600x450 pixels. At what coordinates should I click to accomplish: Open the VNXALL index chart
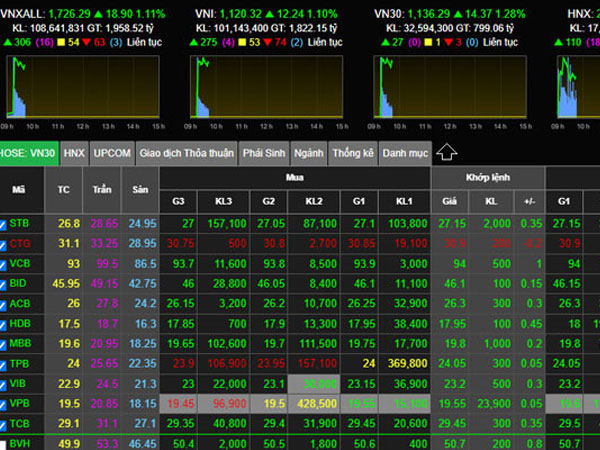pos(83,87)
